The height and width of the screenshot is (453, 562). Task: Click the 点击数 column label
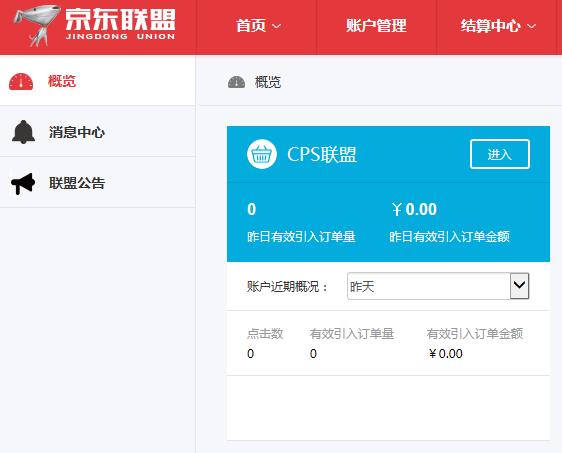tap(265, 334)
